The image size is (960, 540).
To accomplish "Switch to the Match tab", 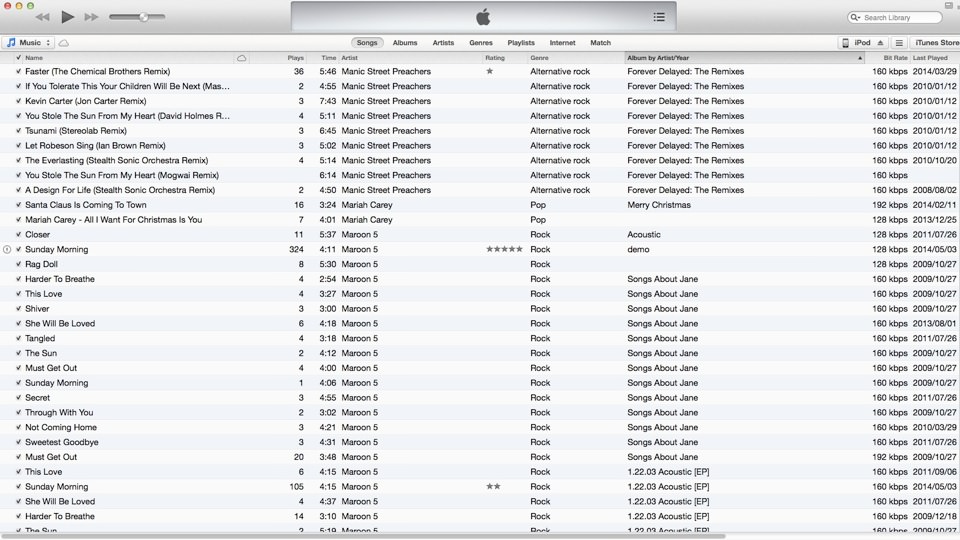I will coord(601,43).
